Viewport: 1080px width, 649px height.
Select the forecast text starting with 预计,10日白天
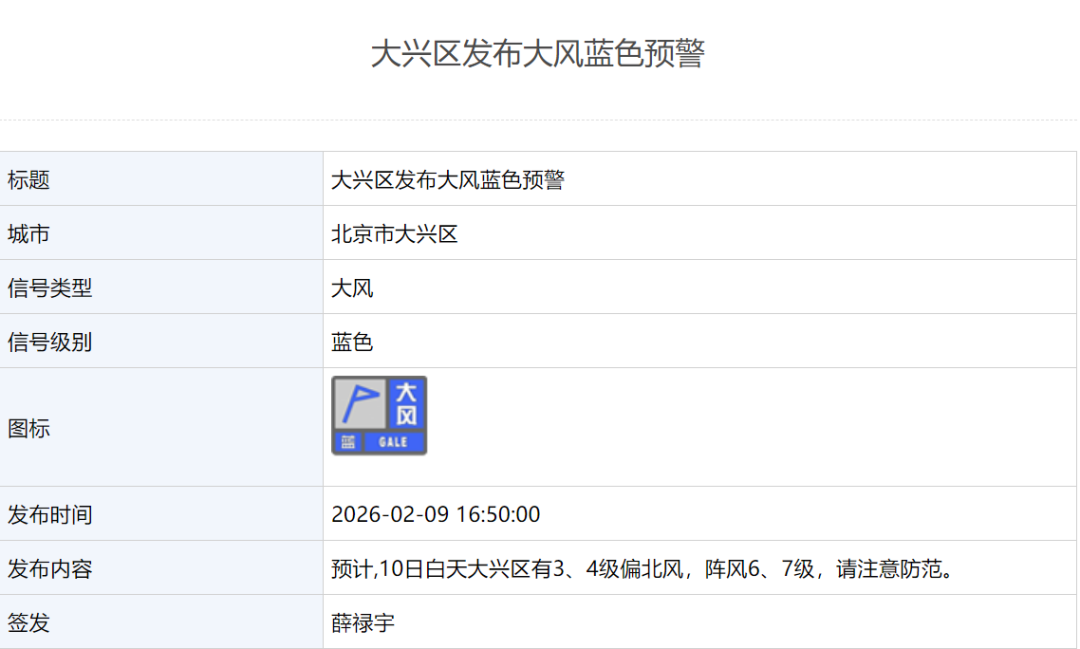(x=641, y=569)
